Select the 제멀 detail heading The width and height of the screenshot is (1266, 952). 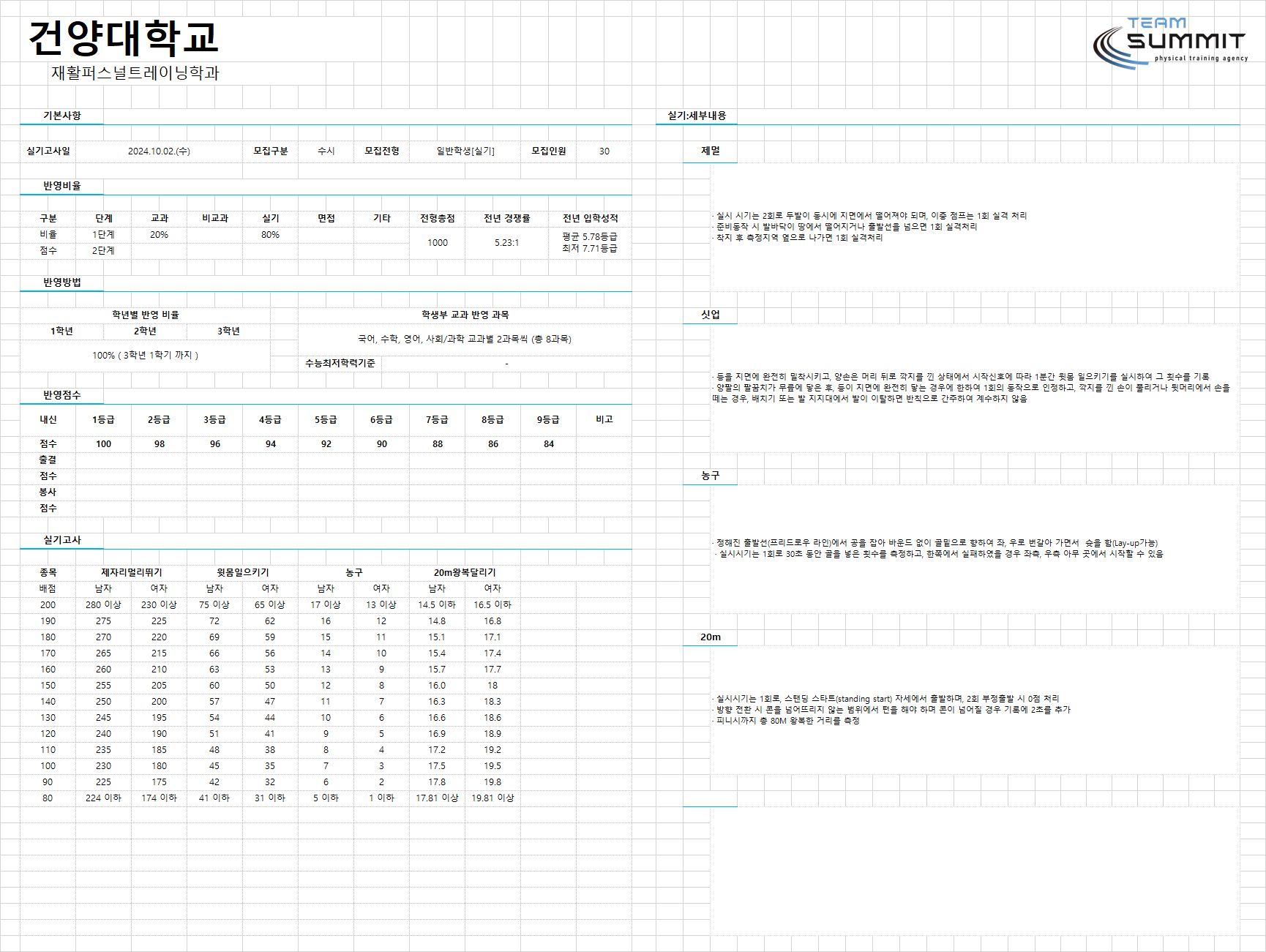pos(711,151)
